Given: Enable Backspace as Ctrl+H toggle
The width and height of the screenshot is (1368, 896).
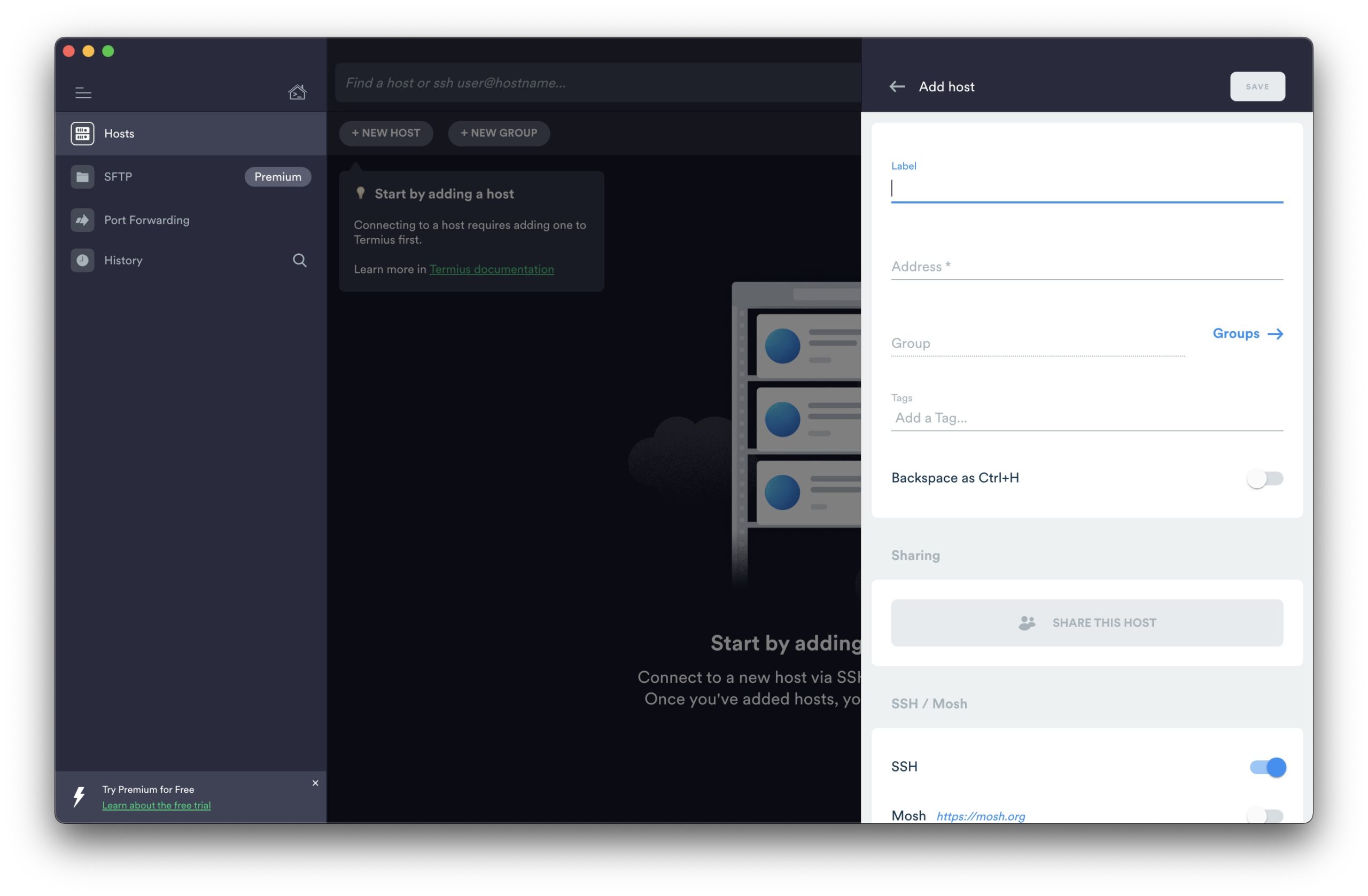Looking at the screenshot, I should click(1264, 478).
